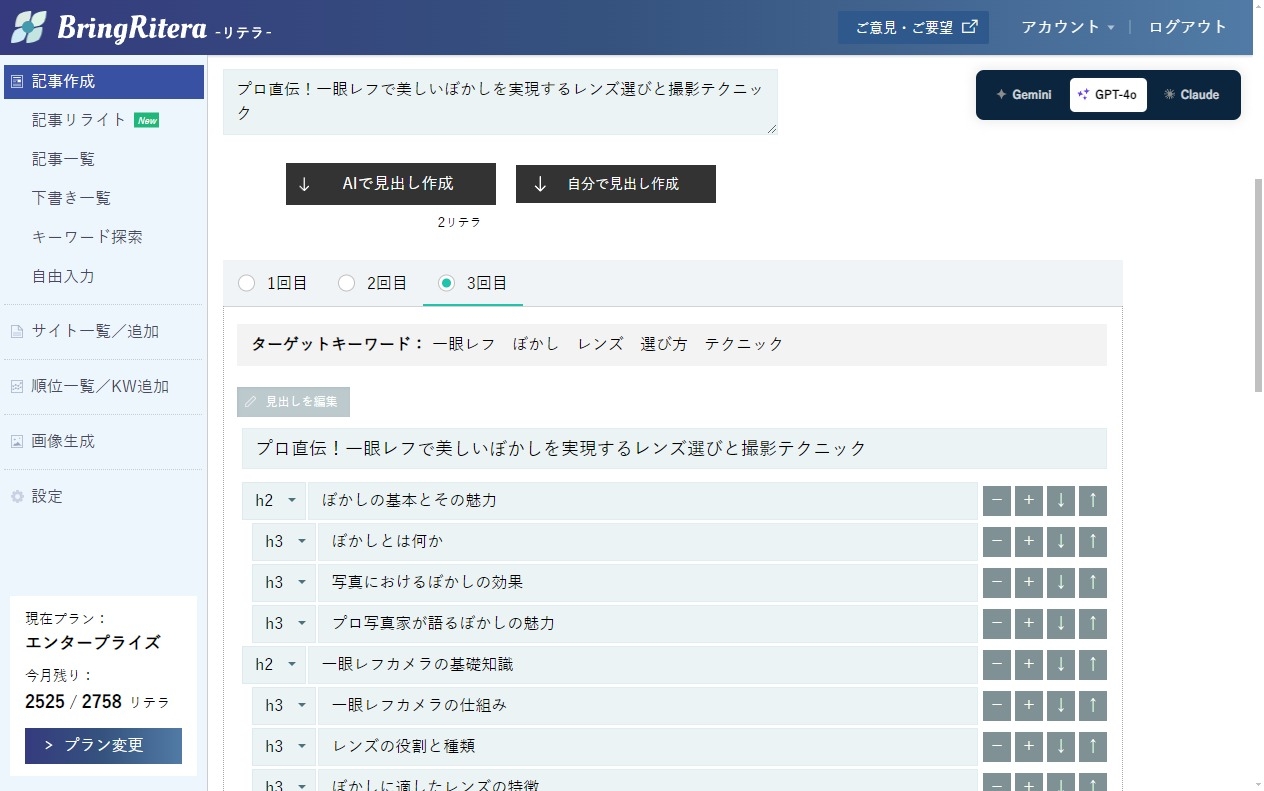Add heading below '一眼レフカメラの仕組み' row
This screenshot has width=1264, height=791.
(1029, 706)
